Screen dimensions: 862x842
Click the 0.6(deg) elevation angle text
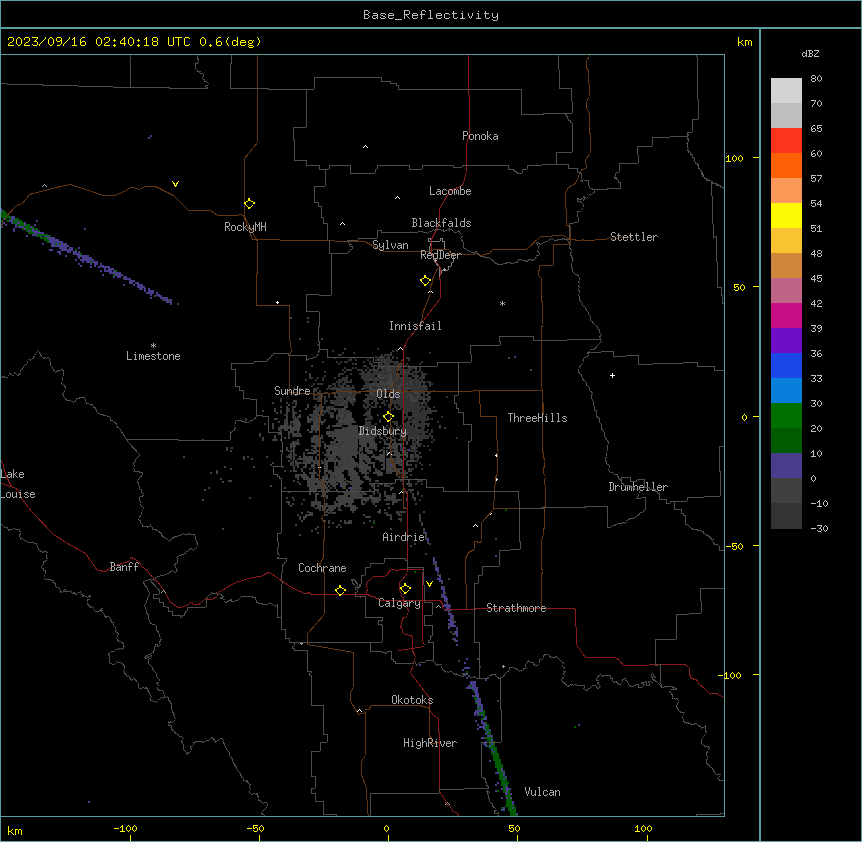click(230, 42)
